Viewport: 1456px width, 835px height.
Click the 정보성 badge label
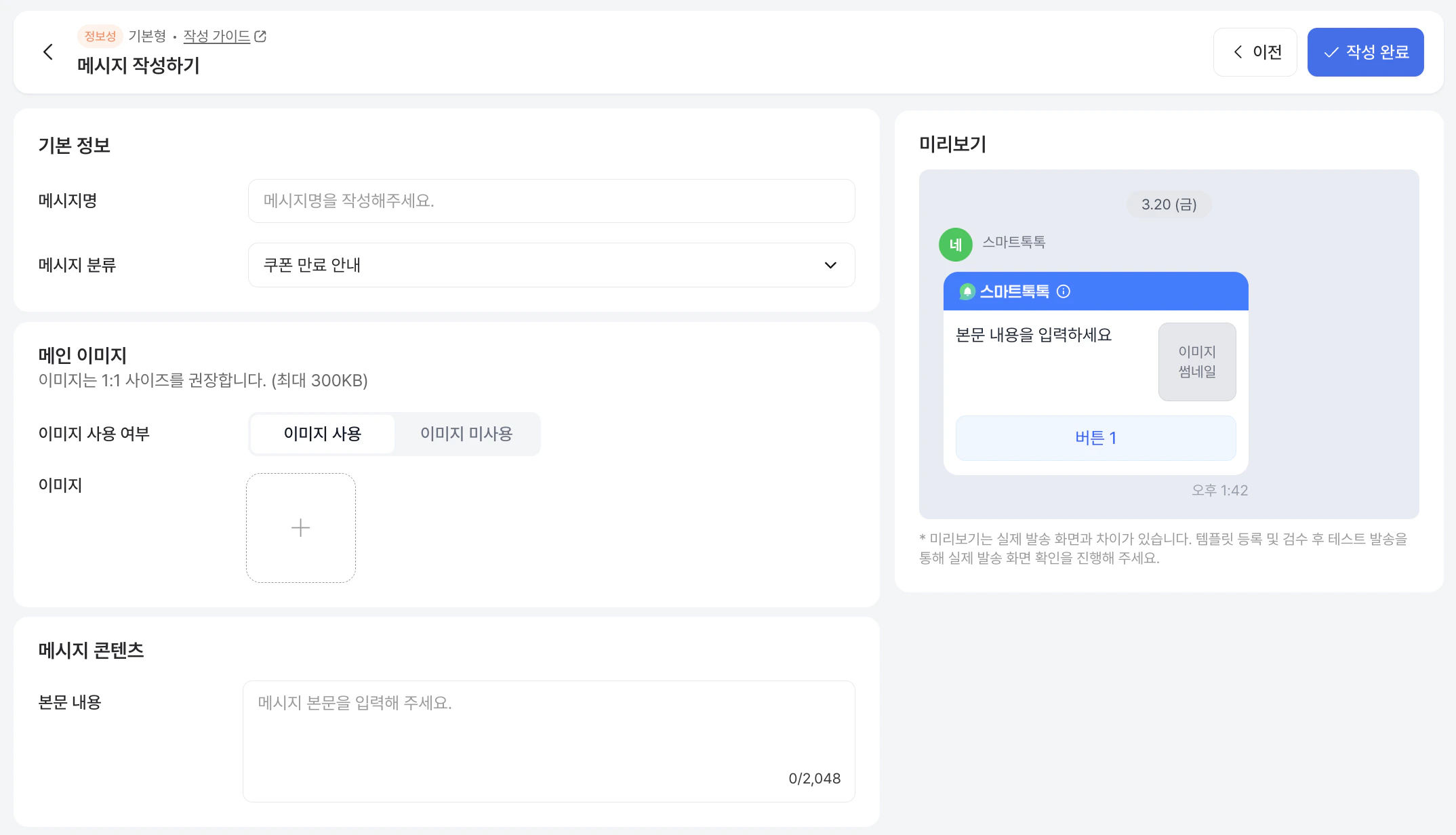[100, 37]
